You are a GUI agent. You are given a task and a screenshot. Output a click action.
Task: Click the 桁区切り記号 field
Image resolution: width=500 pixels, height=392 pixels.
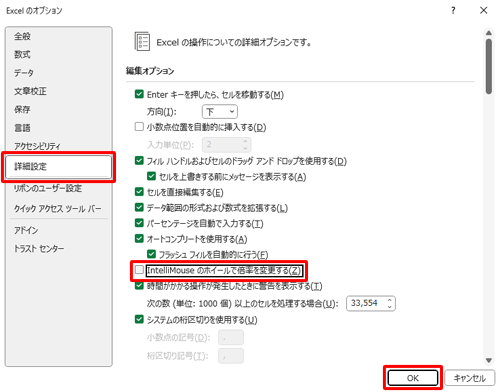click(x=231, y=356)
